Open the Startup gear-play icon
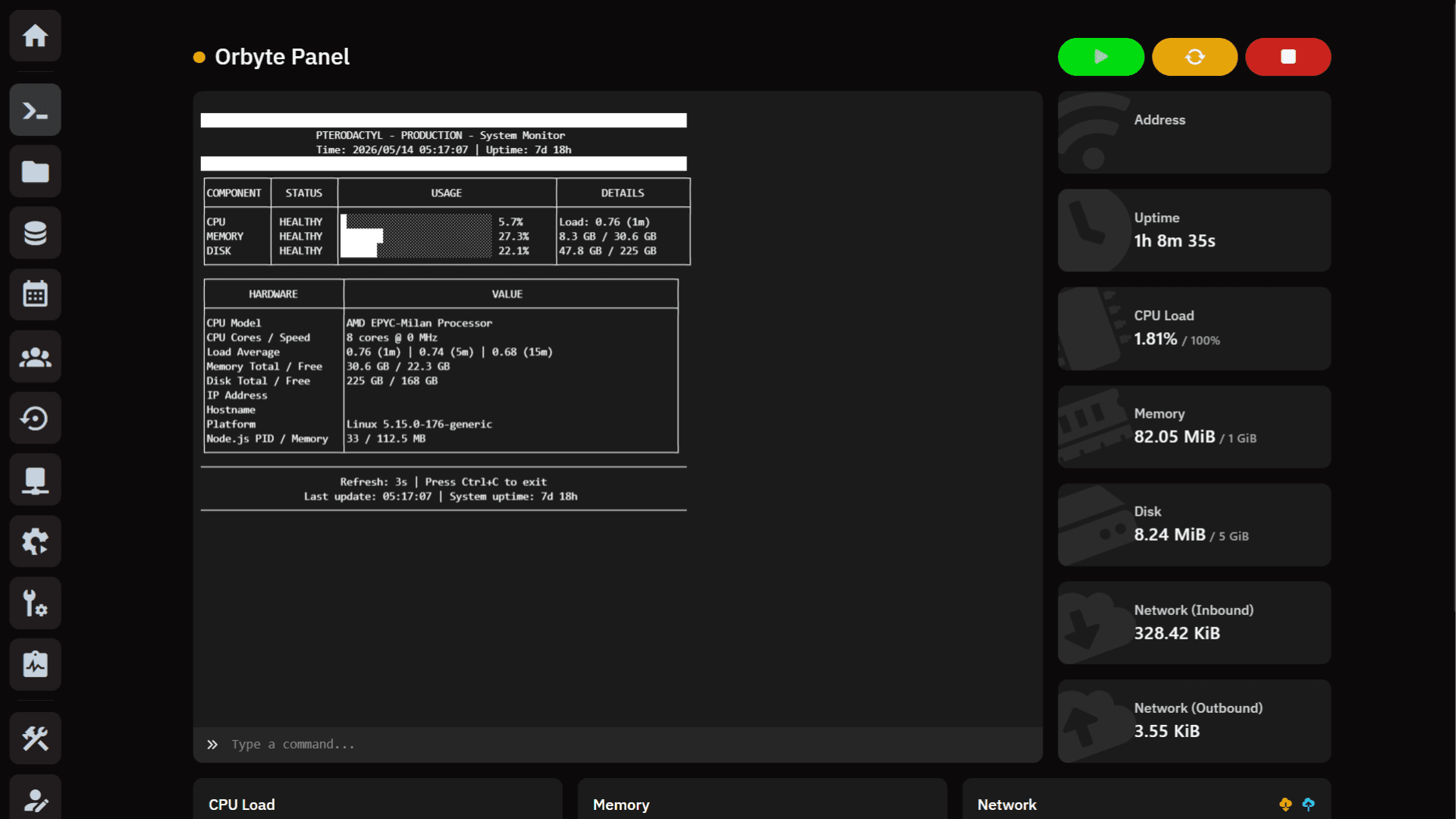1456x819 pixels. point(35,541)
